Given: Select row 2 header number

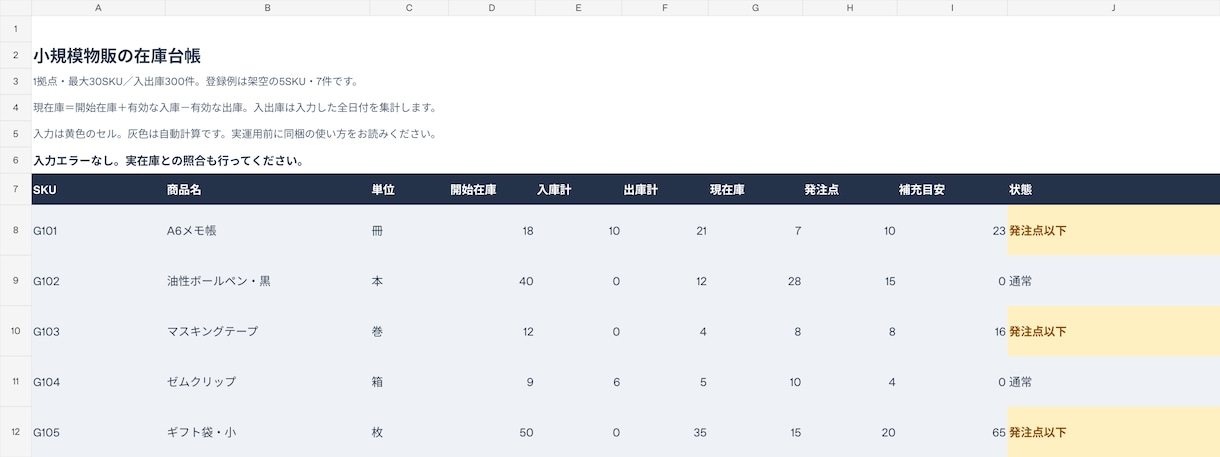Looking at the screenshot, I should 16,55.
